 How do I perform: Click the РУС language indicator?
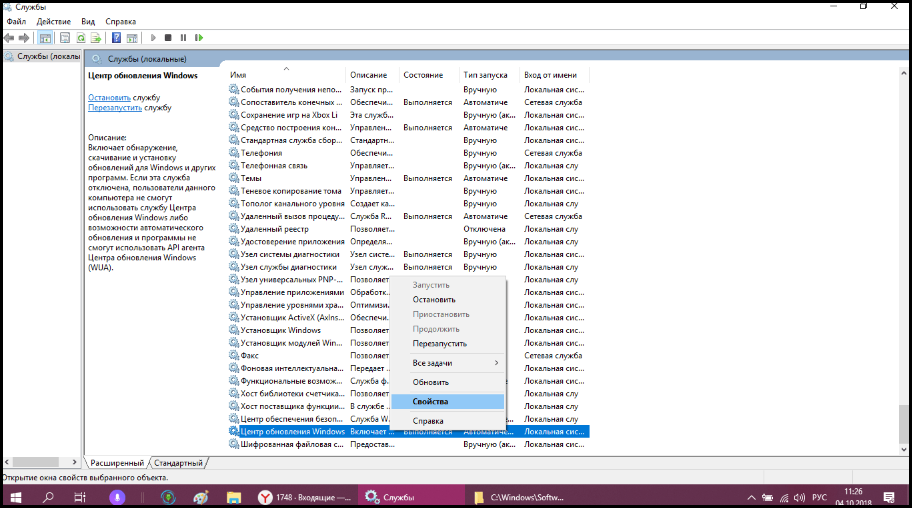(x=820, y=498)
